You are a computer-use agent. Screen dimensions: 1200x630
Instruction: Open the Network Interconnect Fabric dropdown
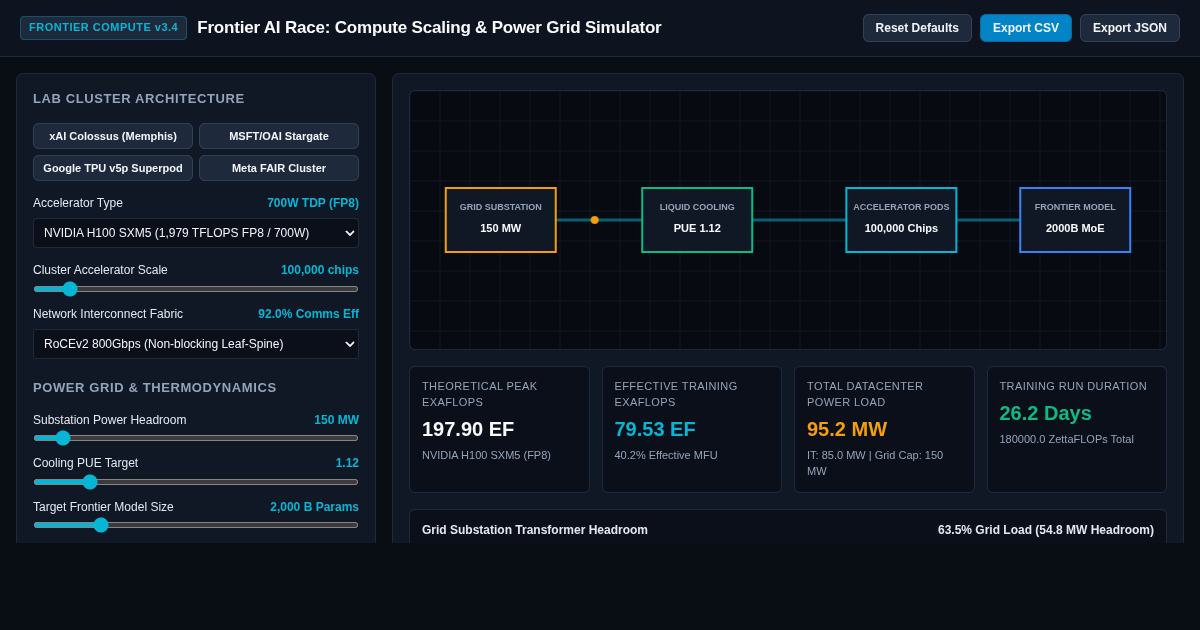196,344
